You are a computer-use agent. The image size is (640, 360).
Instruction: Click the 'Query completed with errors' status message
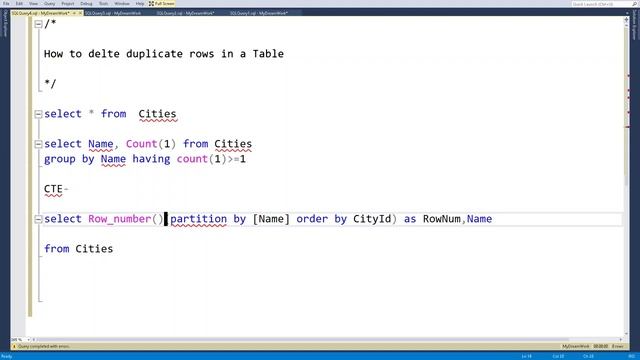44,347
